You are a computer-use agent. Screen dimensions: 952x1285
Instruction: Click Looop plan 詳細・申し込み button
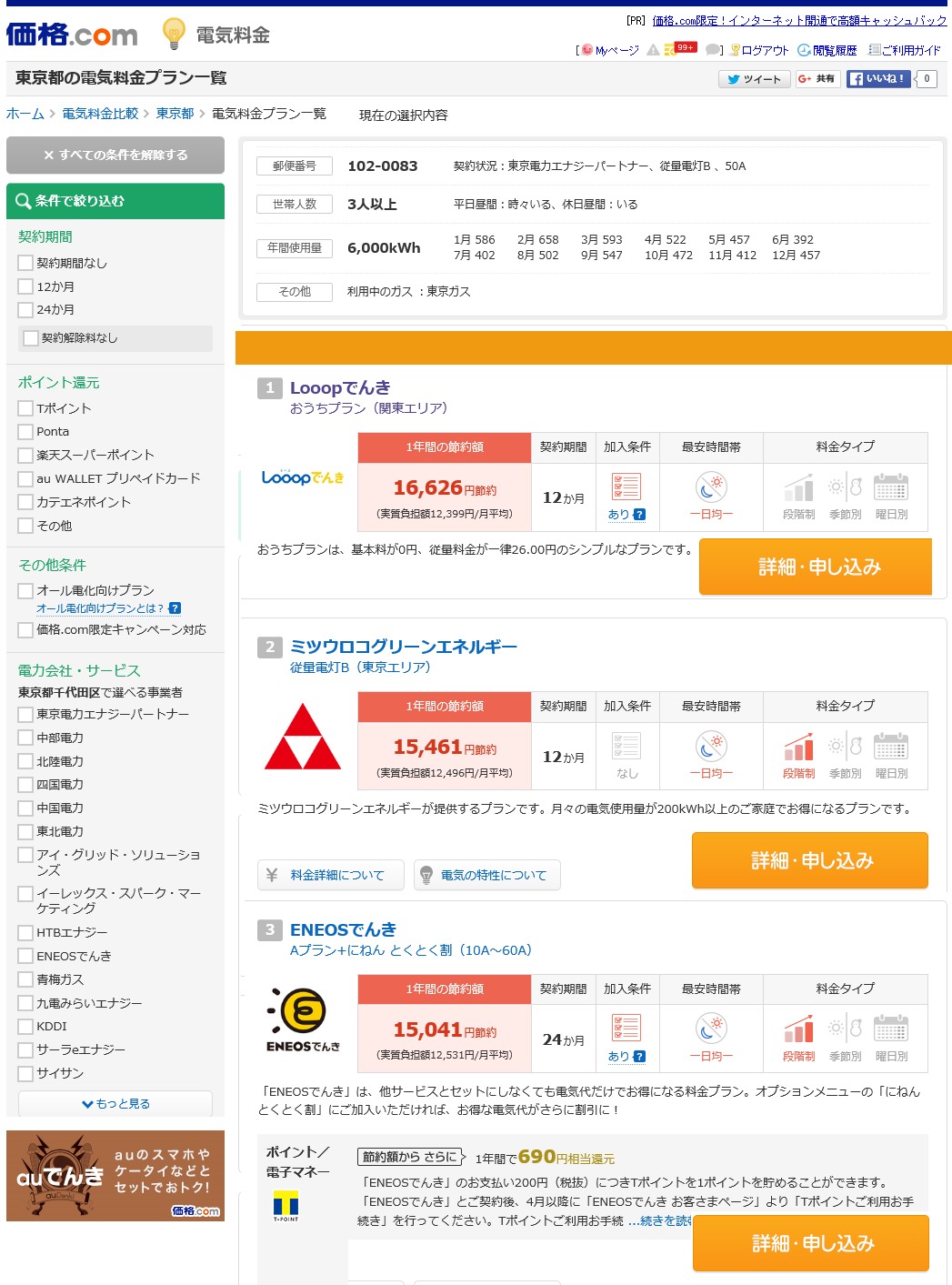pyautogui.click(x=816, y=567)
